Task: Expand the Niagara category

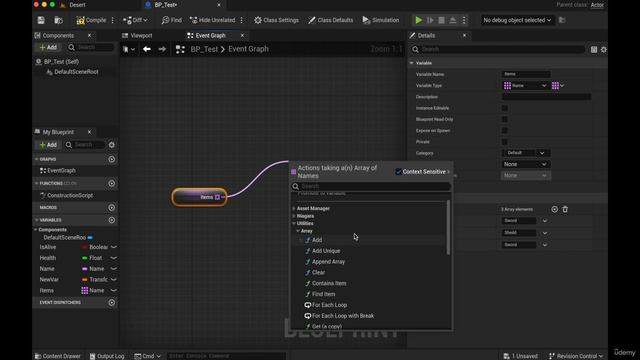Action: click(x=294, y=216)
